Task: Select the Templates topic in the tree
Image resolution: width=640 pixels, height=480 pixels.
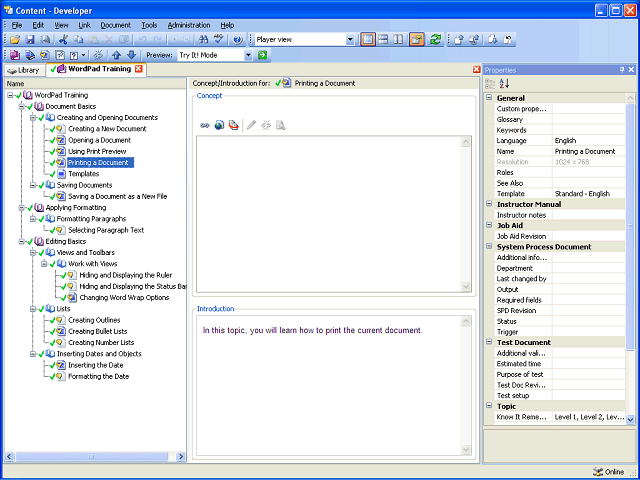Action: [83, 174]
